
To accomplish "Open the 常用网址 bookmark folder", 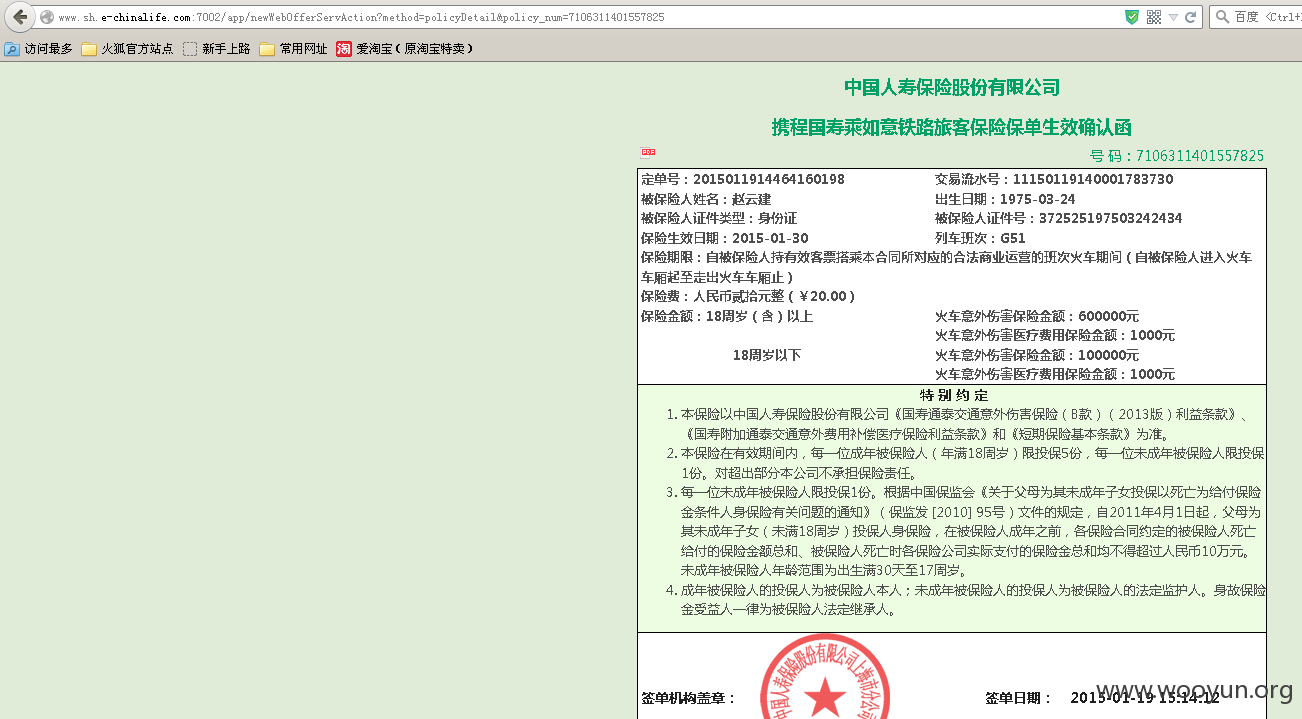I will (293, 48).
